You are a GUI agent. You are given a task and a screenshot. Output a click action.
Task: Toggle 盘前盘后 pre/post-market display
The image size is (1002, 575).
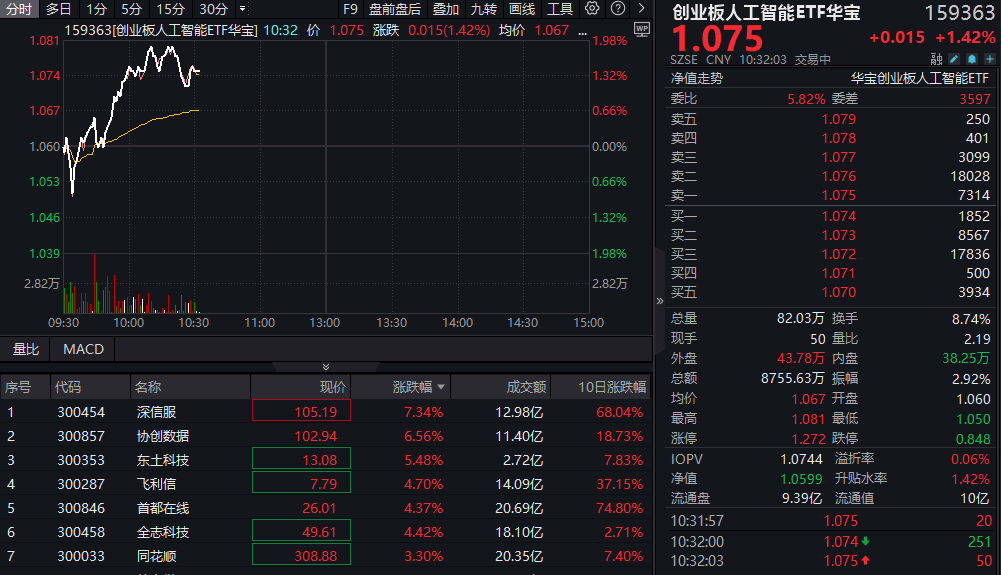click(395, 9)
